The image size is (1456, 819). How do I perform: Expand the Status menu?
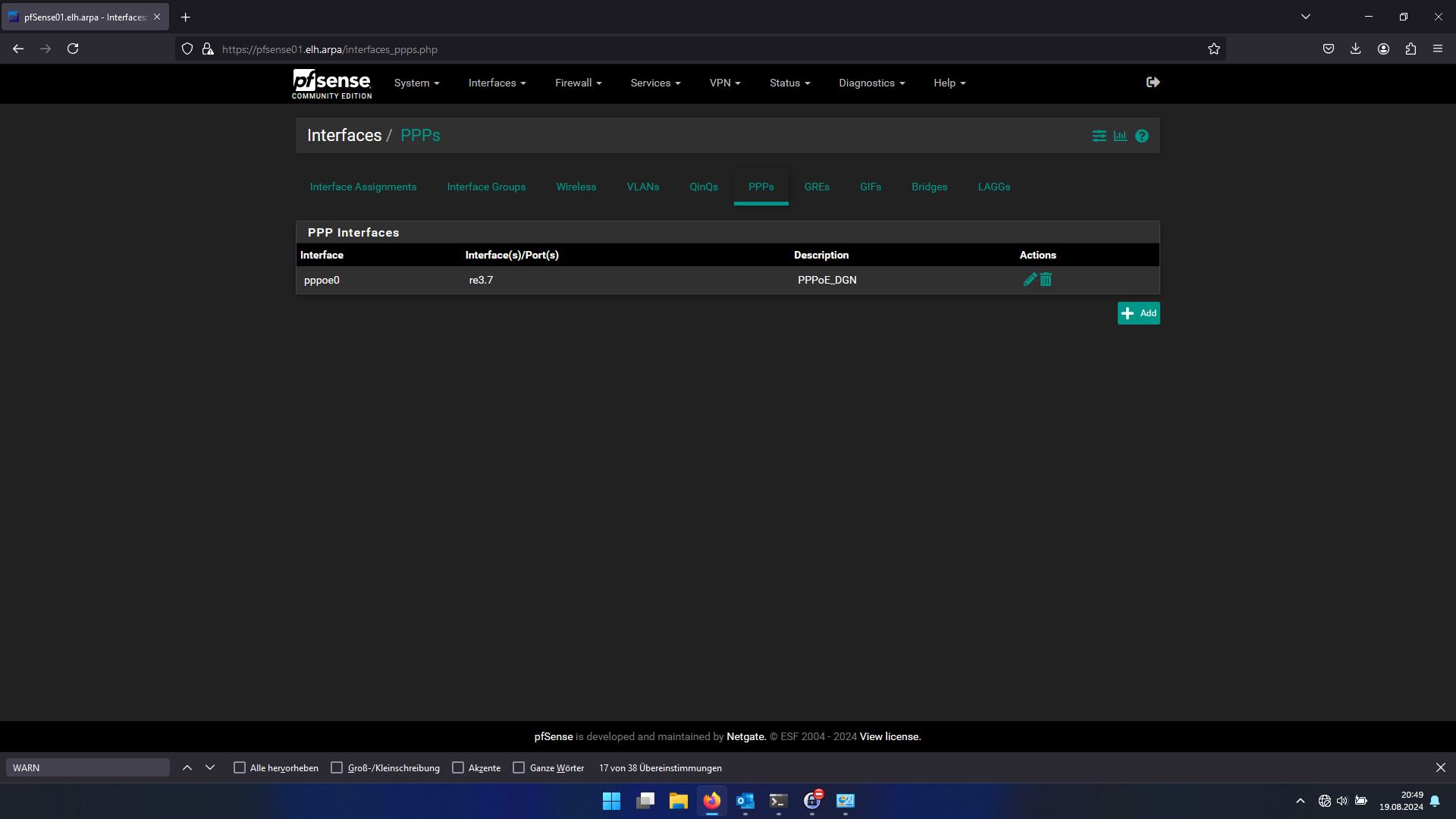(x=789, y=83)
